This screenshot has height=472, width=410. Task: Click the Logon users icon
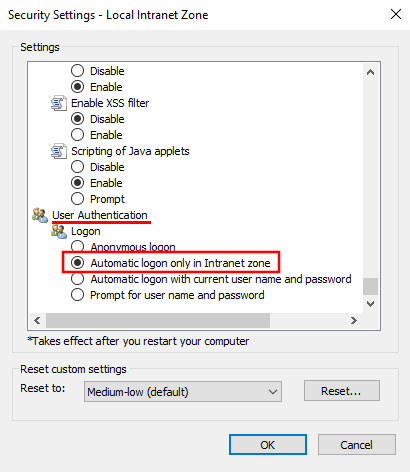click(x=59, y=231)
